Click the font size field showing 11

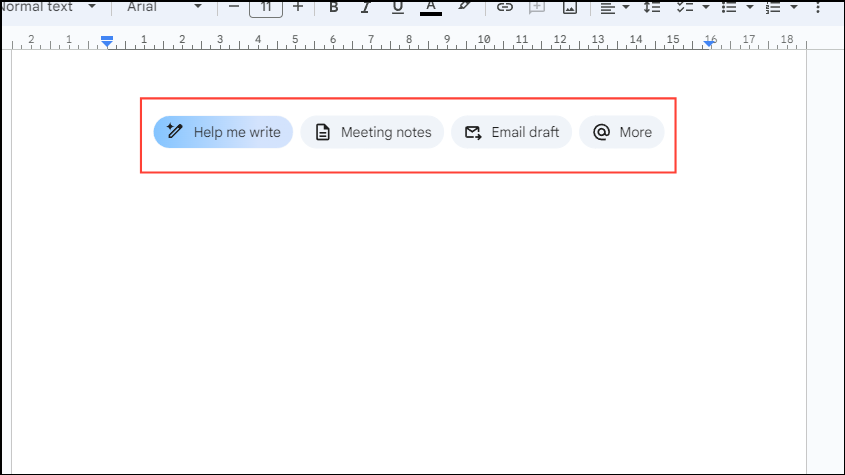click(x=266, y=8)
